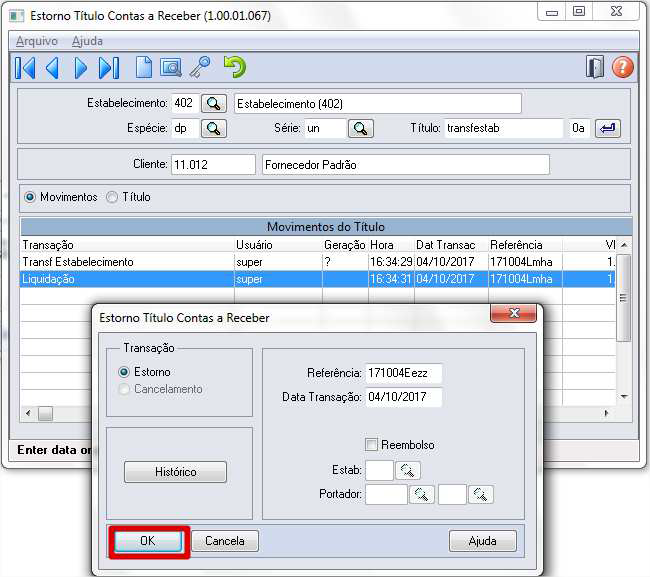Viewport: 650px width, 577px height.
Task: Search Espécie with magnifier button
Action: pyautogui.click(x=214, y=128)
